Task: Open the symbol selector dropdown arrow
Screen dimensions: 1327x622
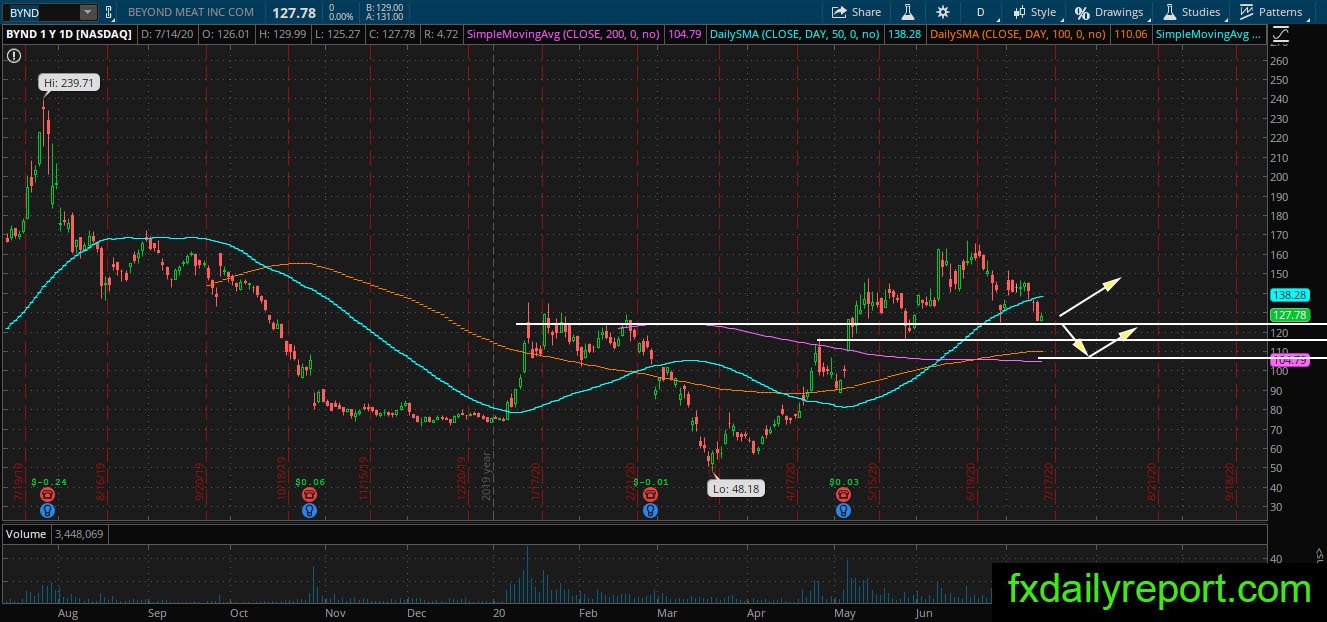Action: pyautogui.click(x=88, y=12)
